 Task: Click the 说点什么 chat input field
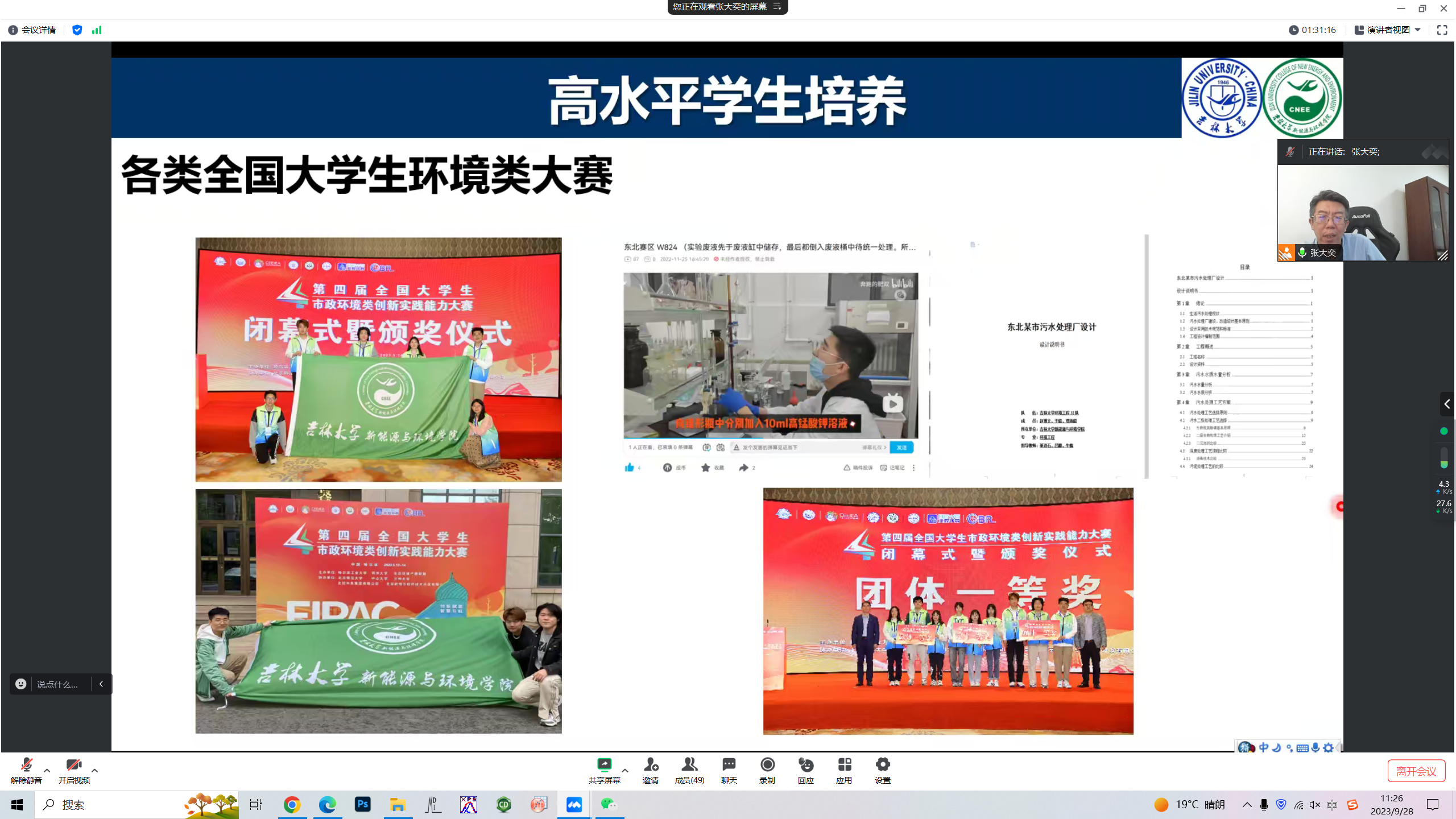(x=57, y=684)
